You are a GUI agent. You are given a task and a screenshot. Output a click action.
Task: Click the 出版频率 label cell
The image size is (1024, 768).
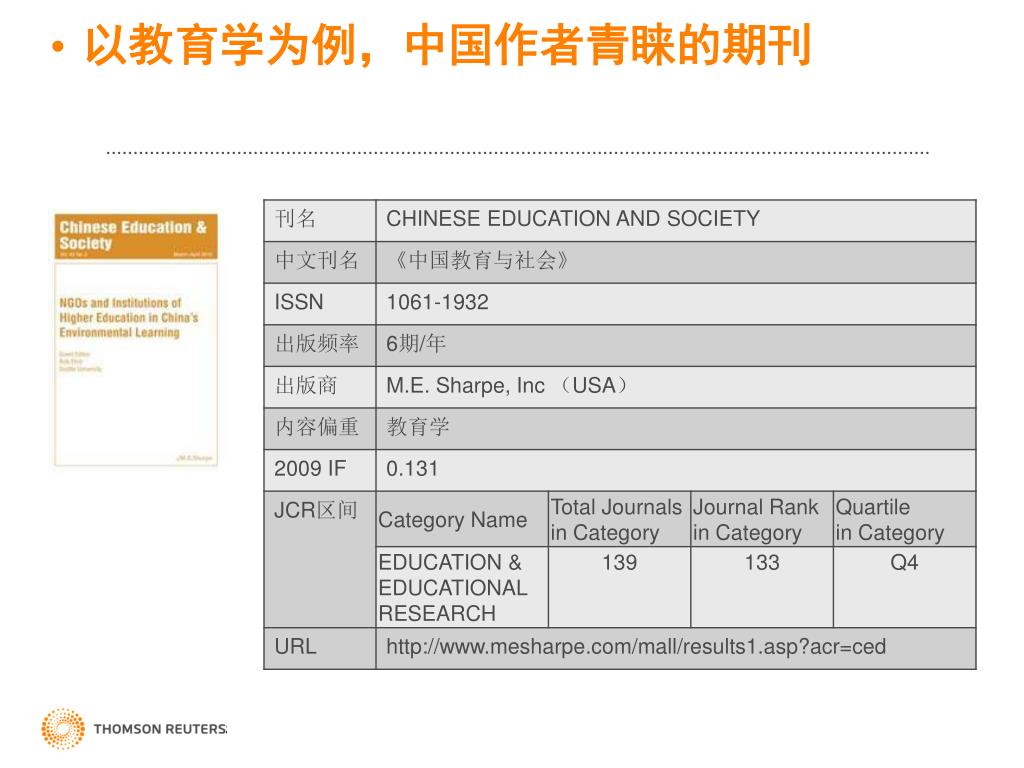[320, 345]
